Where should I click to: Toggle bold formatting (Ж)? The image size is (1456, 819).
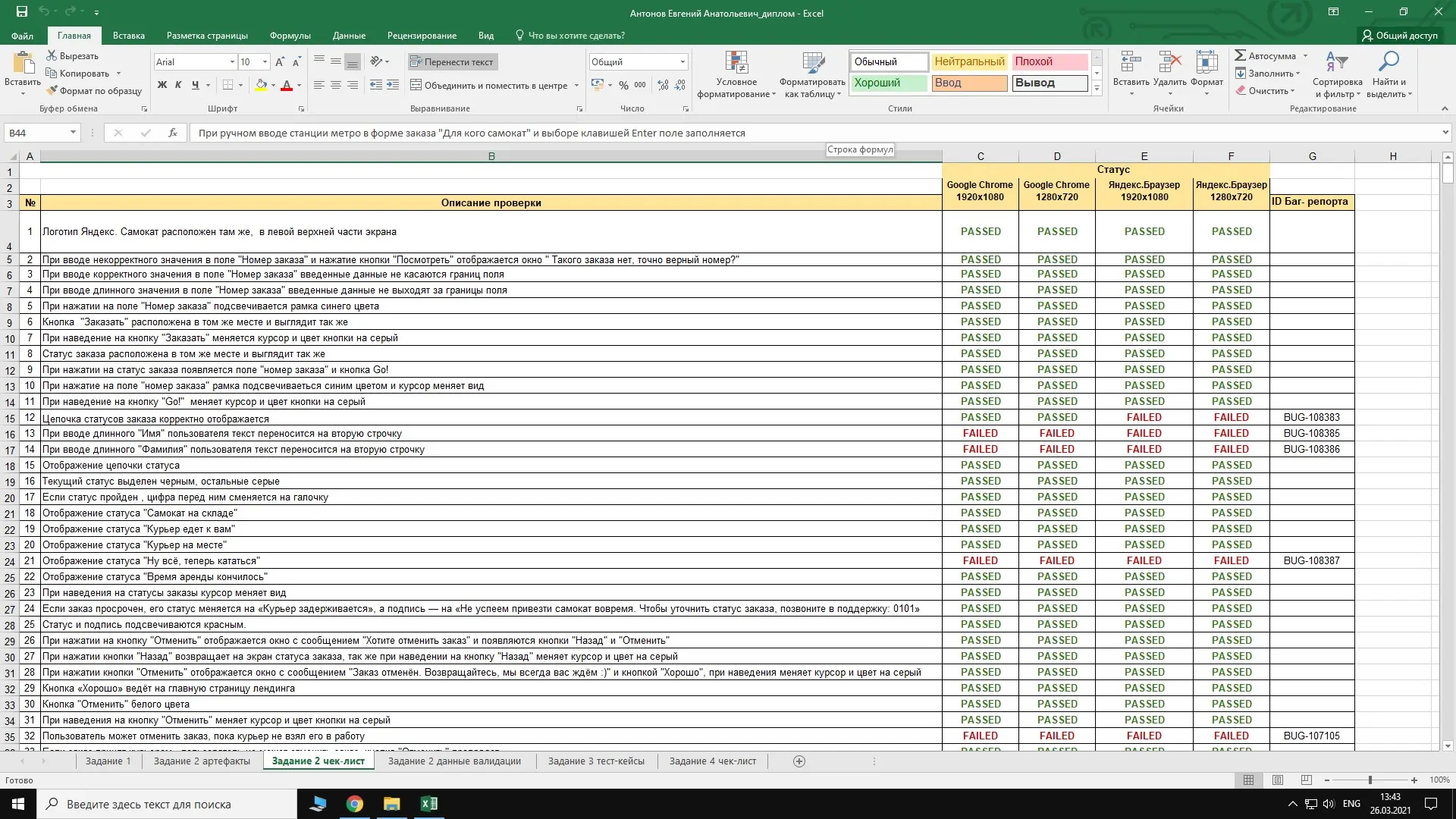point(162,85)
